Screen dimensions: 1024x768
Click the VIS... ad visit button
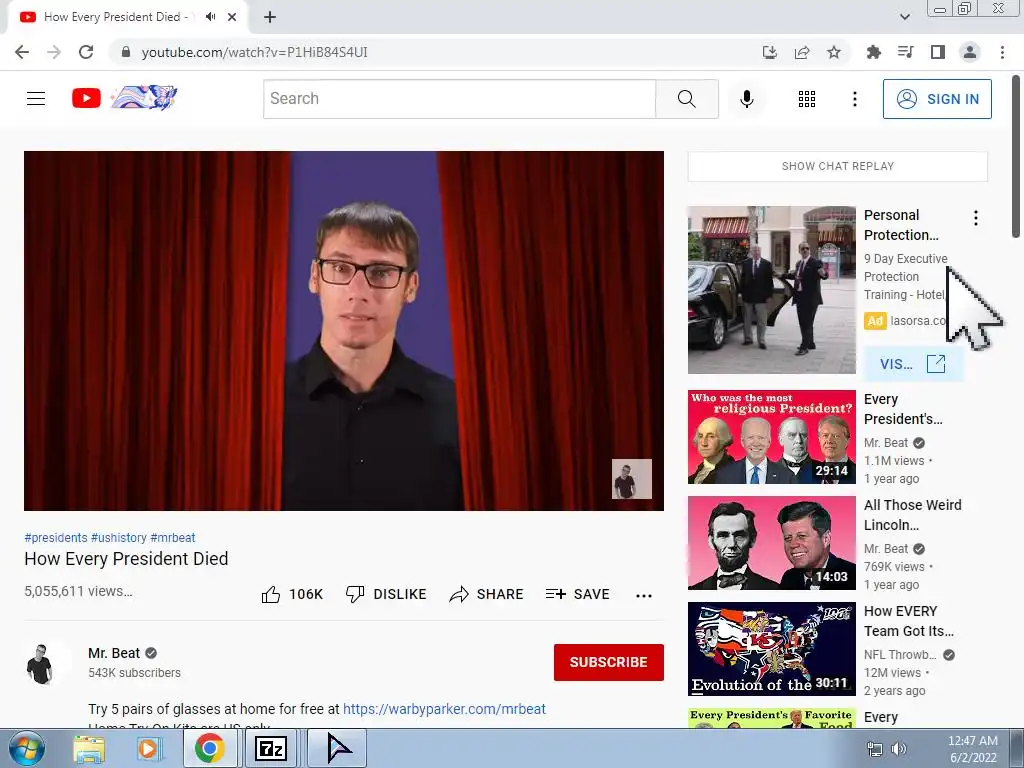912,364
